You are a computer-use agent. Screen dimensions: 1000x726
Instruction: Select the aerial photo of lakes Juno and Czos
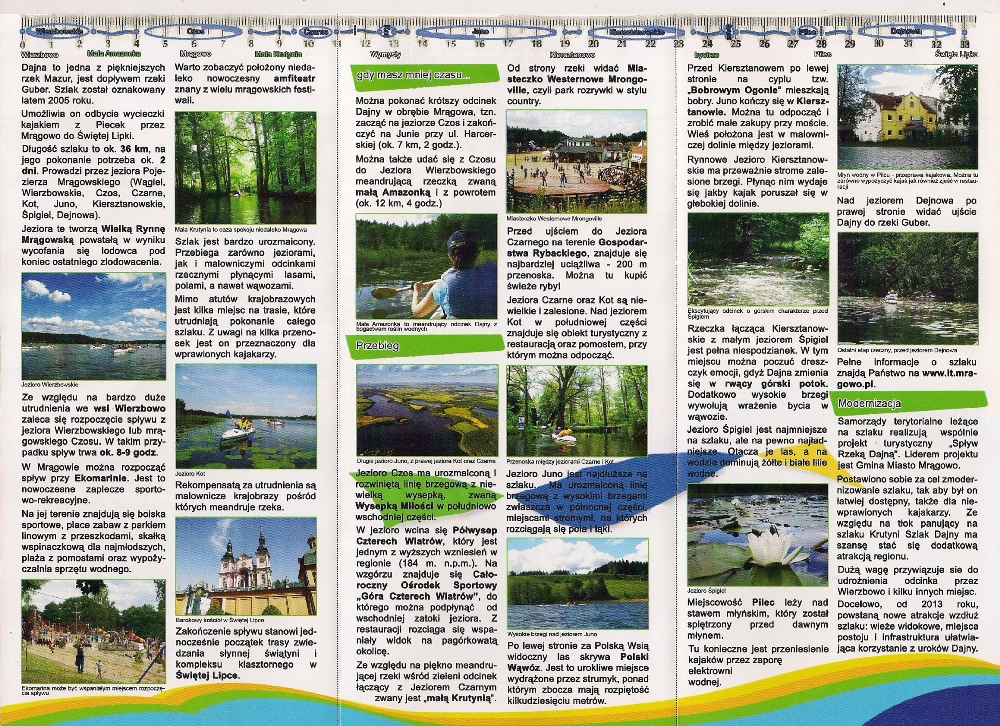pos(427,411)
